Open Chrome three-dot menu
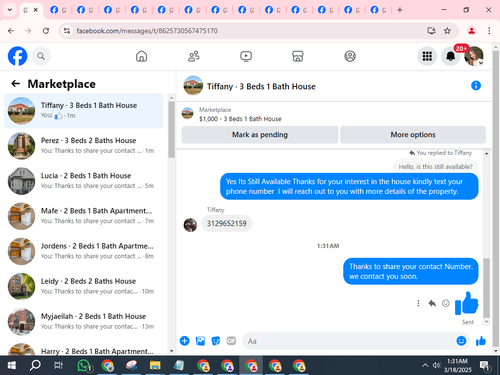The width and height of the screenshot is (500, 375). tap(489, 31)
